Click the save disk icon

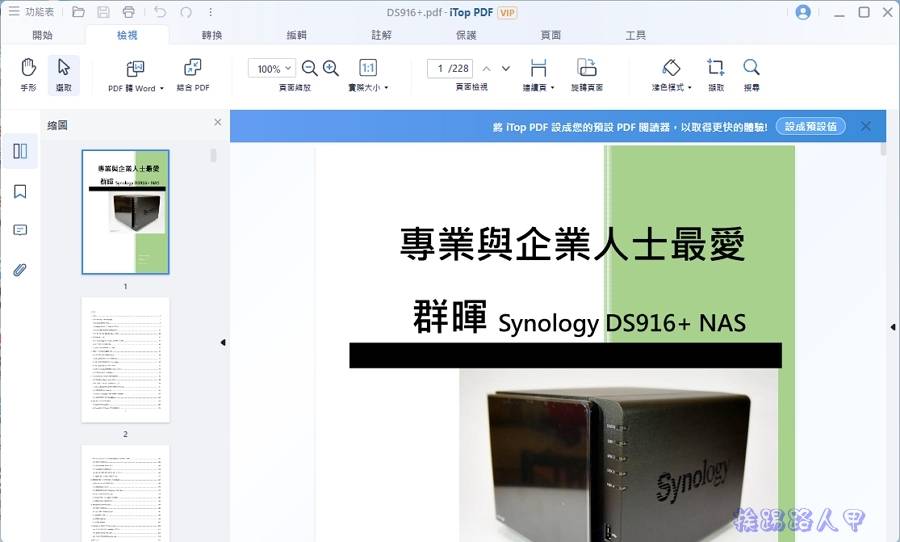pyautogui.click(x=103, y=12)
